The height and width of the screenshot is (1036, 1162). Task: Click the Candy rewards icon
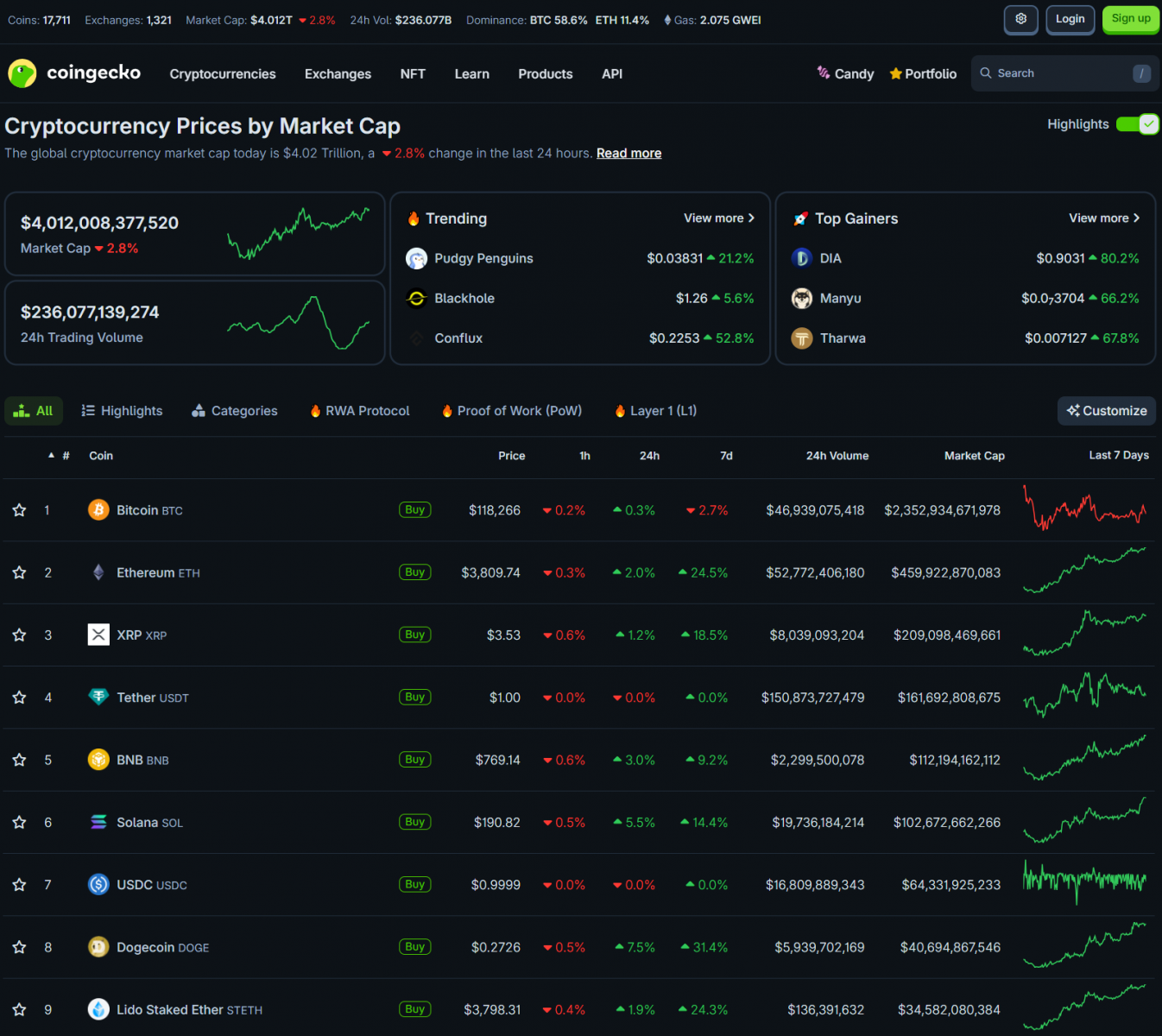[824, 73]
